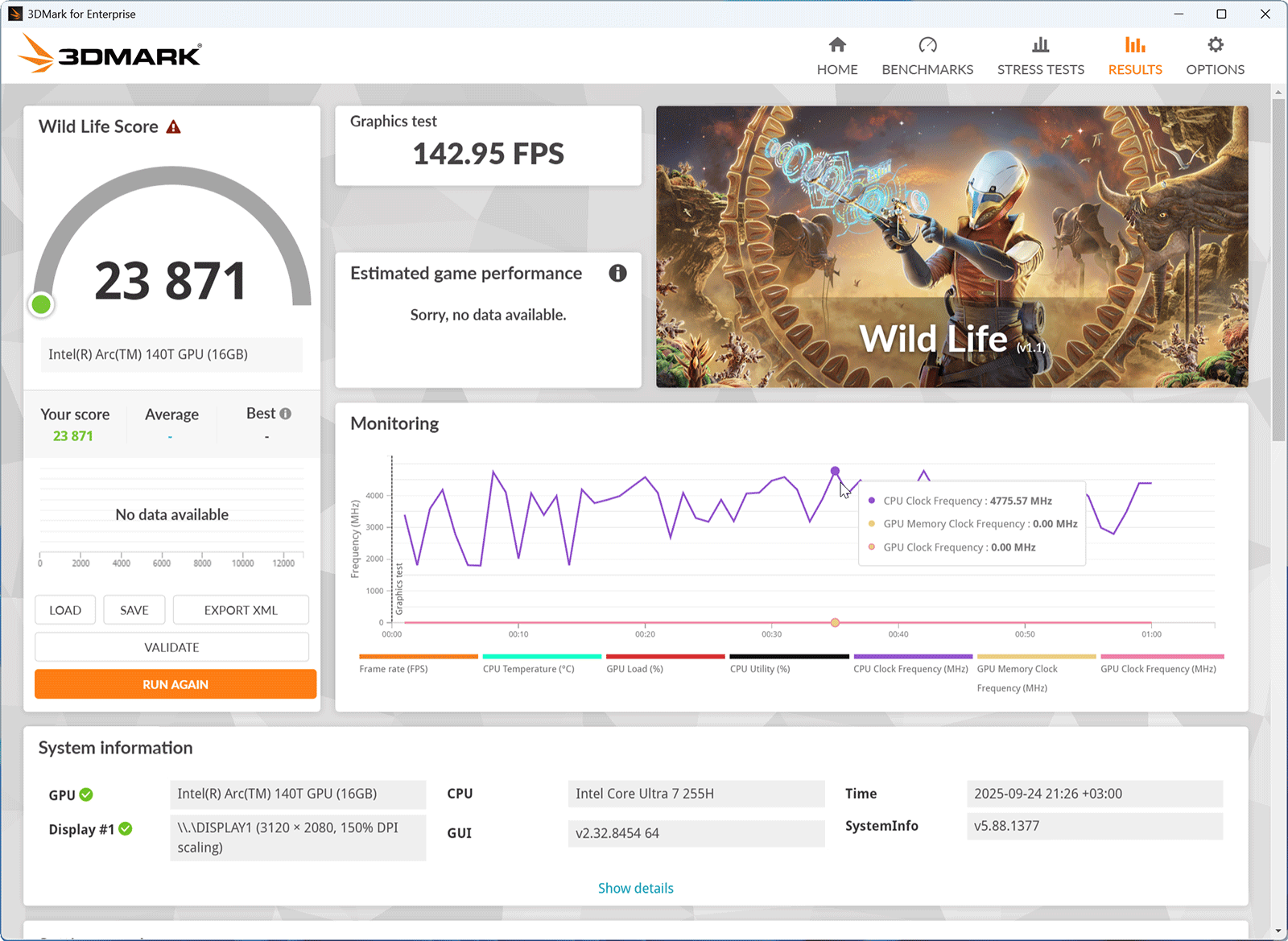Switch to the BENCHMARKS tab
This screenshot has height=941, width=1288.
927,56
